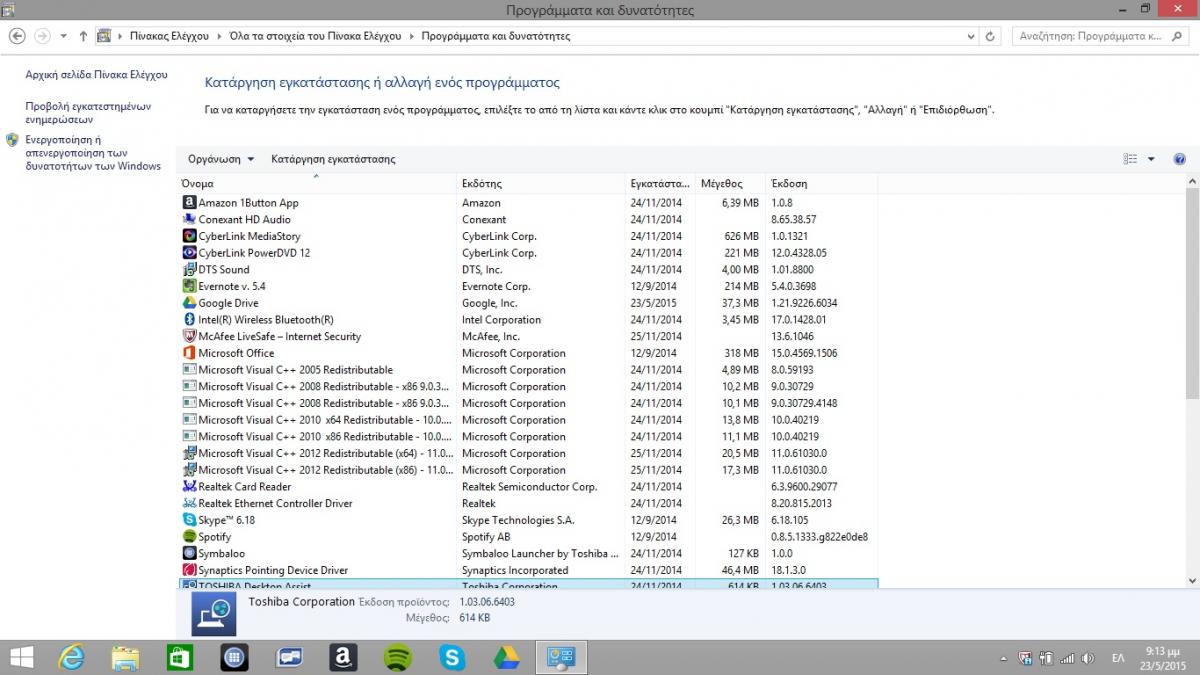Click publisher cell Spotify AB
The width and height of the screenshot is (1200, 675).
point(487,537)
